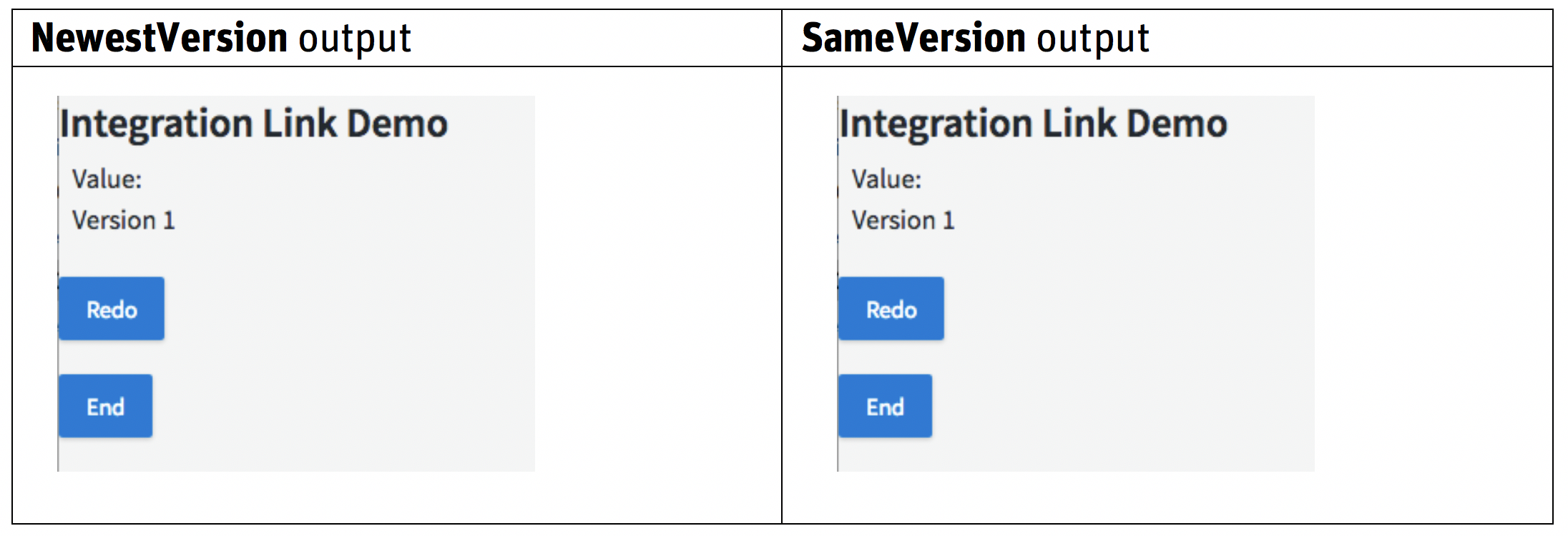Click the Integration Link Demo heading on the left

tap(255, 122)
